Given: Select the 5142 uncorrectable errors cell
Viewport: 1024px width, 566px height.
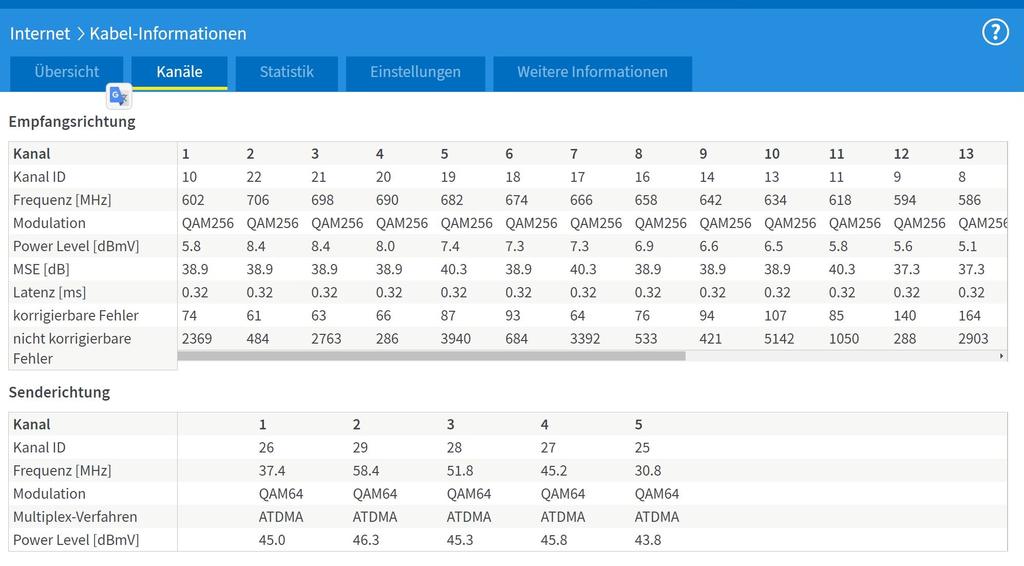Looking at the screenshot, I should [779, 339].
